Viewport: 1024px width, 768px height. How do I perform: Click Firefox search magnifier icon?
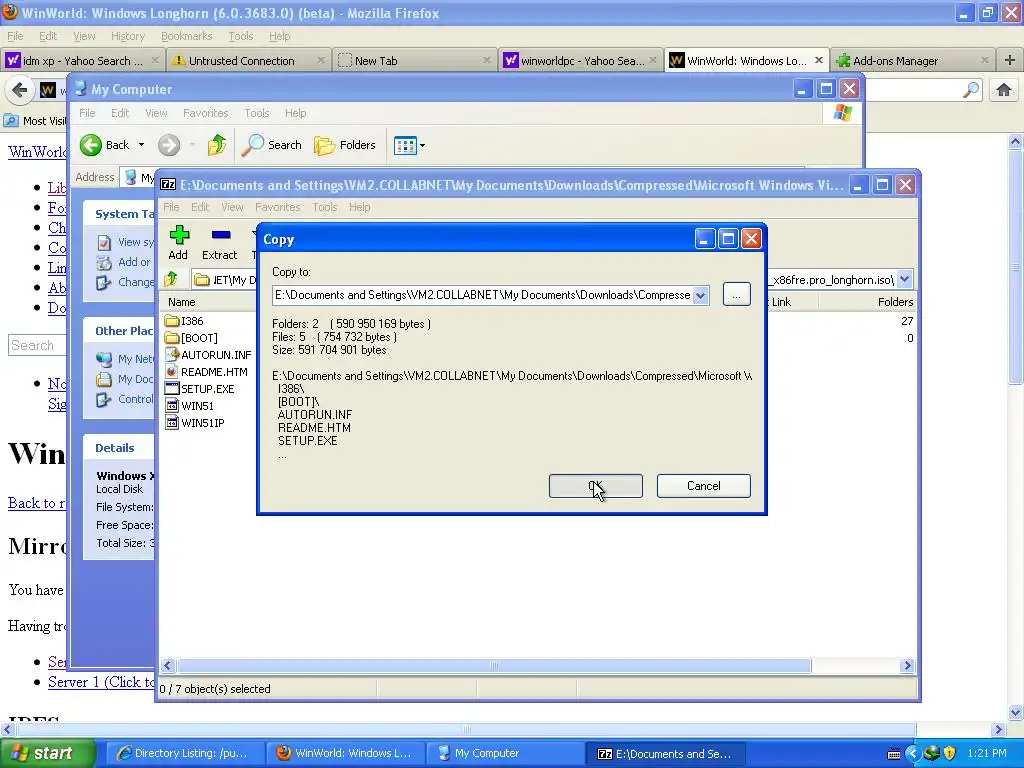pyautogui.click(x=971, y=90)
